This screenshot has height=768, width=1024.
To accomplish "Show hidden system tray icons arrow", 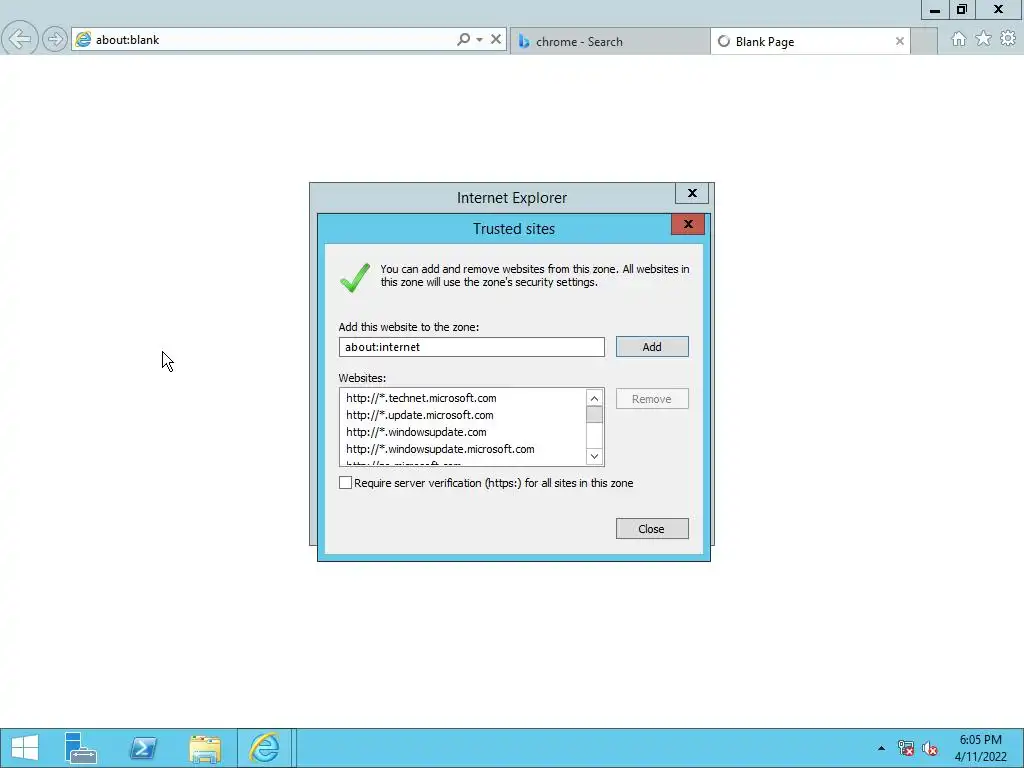I will [x=881, y=748].
